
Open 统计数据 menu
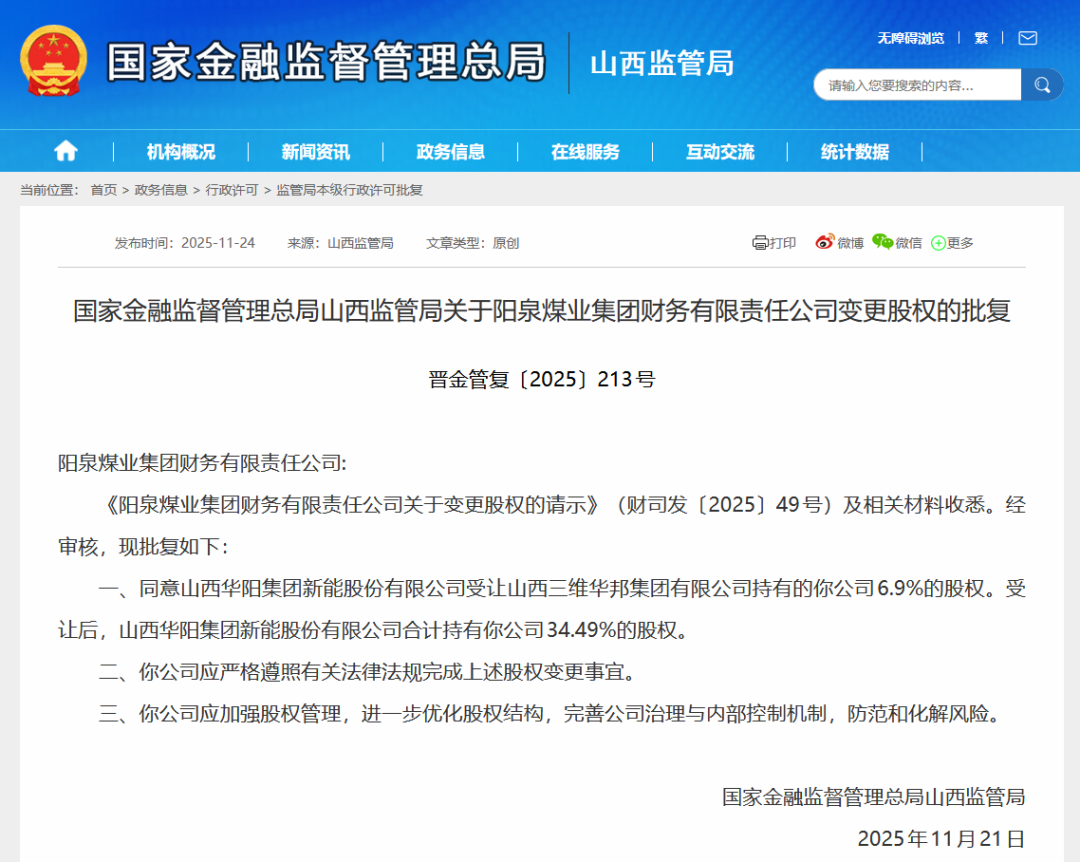[855, 152]
